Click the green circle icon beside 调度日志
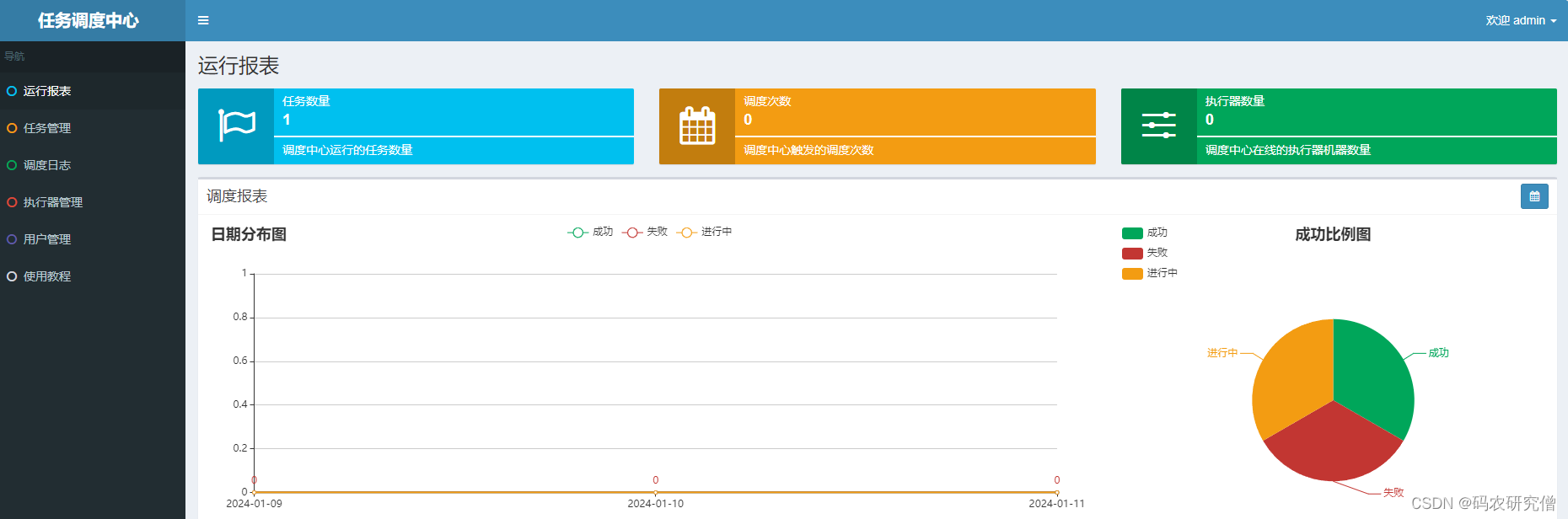Image resolution: width=1568 pixels, height=519 pixels. click(12, 165)
